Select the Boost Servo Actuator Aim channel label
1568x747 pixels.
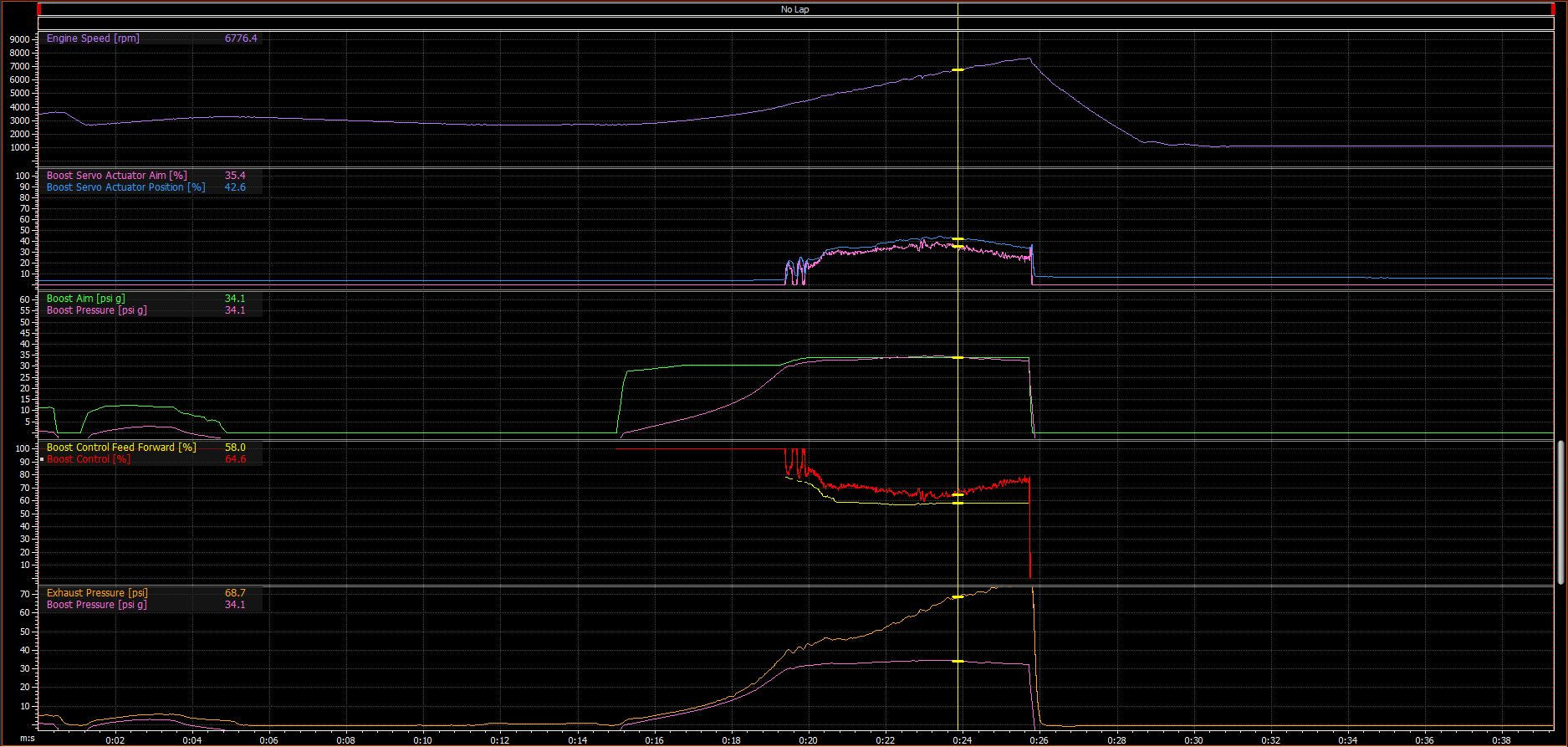click(x=116, y=176)
